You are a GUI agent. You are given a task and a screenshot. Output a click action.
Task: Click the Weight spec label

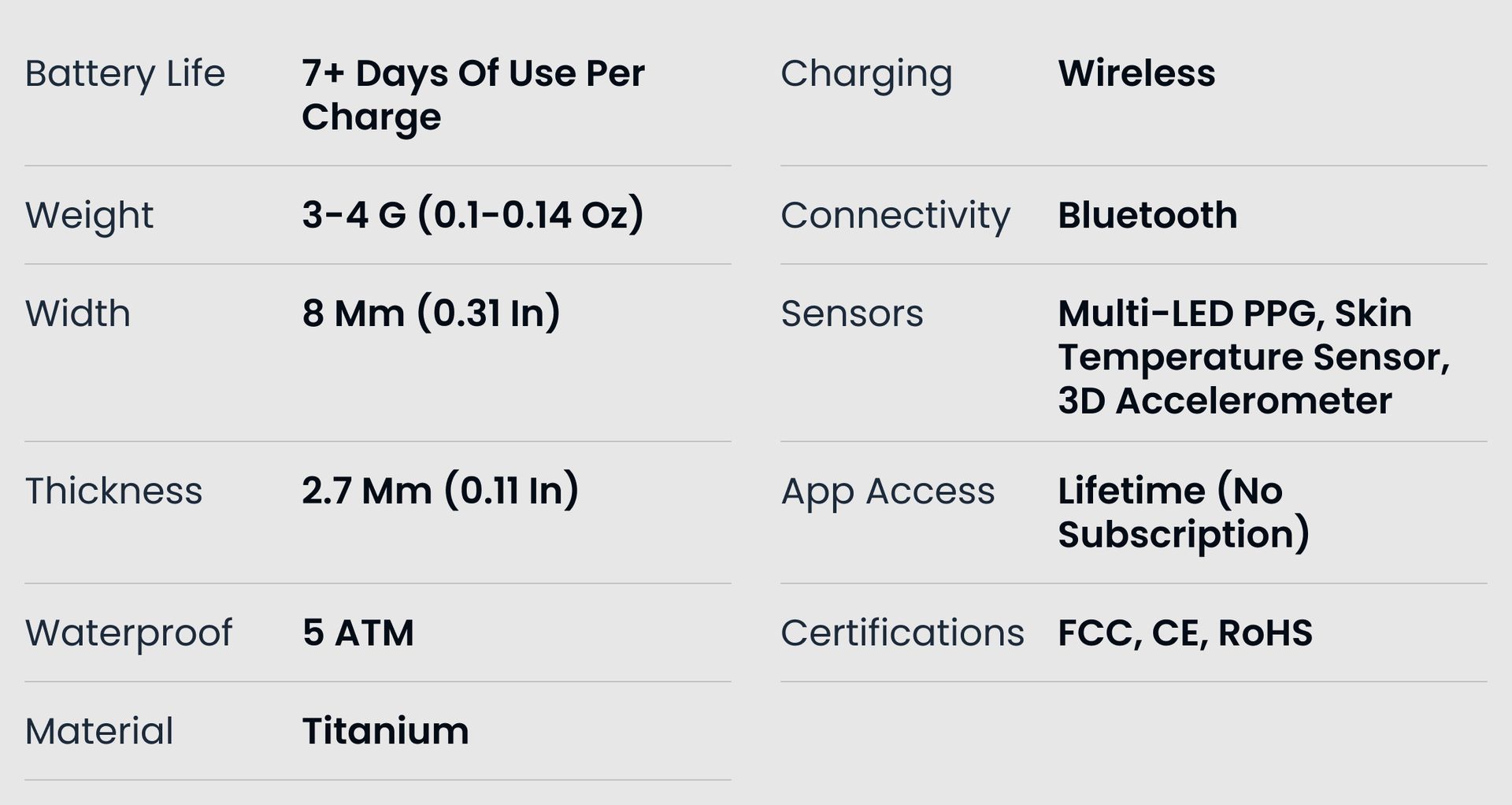[x=89, y=215]
